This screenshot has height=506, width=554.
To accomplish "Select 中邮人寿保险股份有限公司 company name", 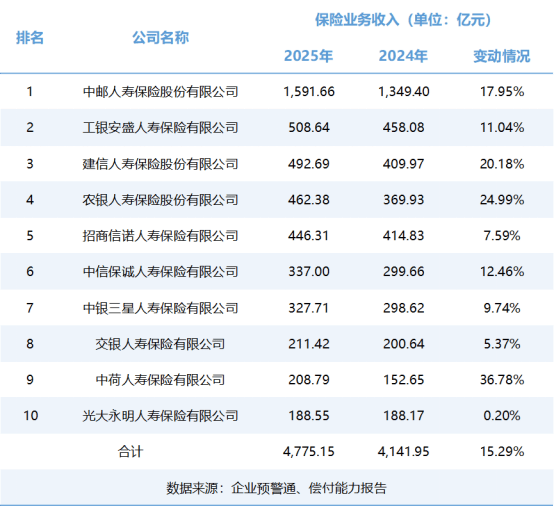I will point(160,92).
